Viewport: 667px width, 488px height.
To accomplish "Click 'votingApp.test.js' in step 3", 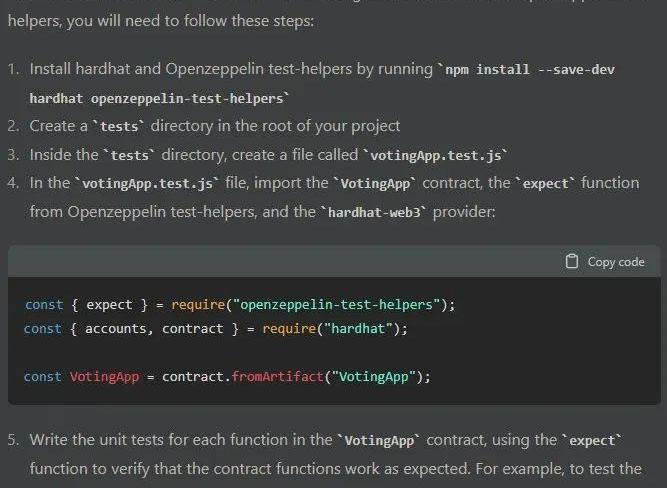I will [436, 155].
